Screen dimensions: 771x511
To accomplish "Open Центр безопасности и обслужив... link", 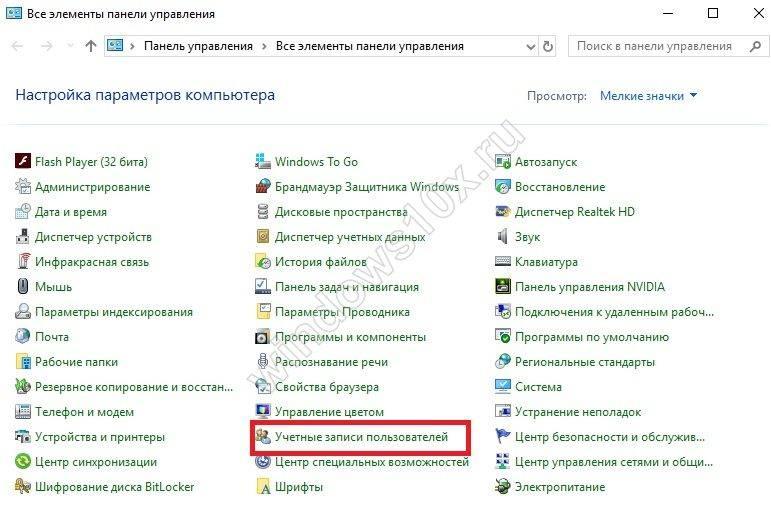I will [x=610, y=437].
